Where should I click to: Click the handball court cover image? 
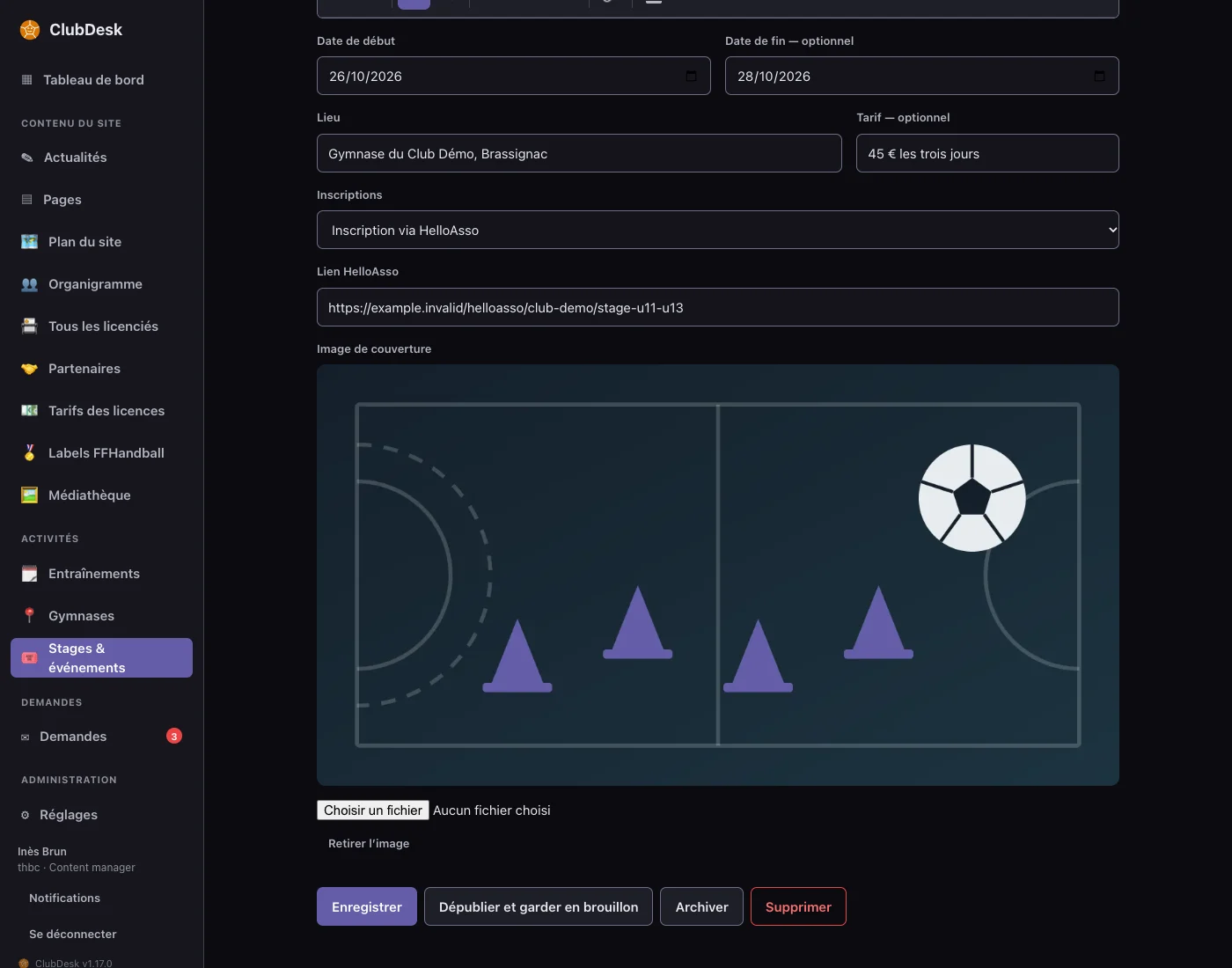tap(718, 575)
